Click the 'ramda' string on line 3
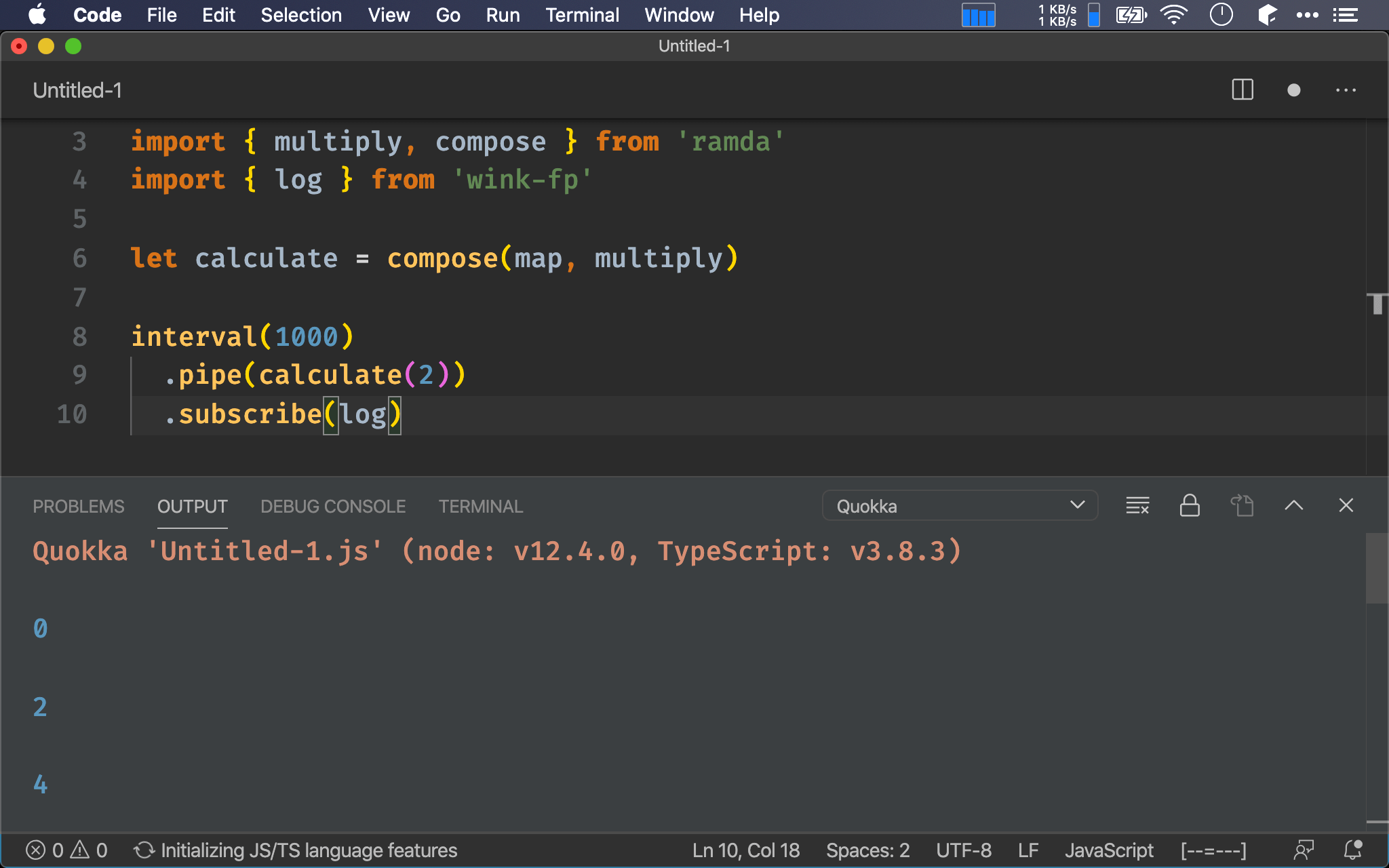The height and width of the screenshot is (868, 1389). pos(730,142)
